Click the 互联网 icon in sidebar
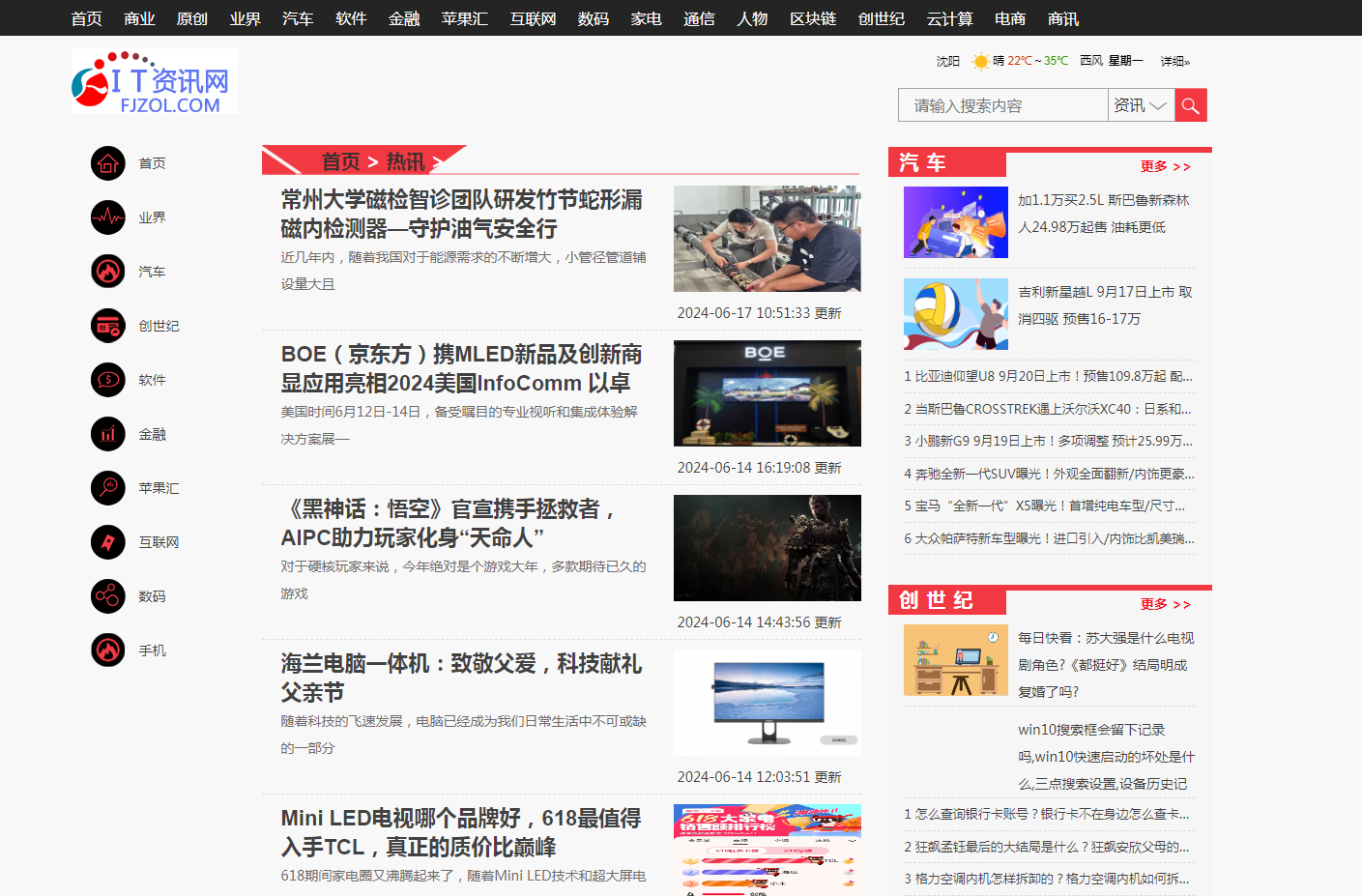This screenshot has height=896, width=1362. (x=108, y=542)
